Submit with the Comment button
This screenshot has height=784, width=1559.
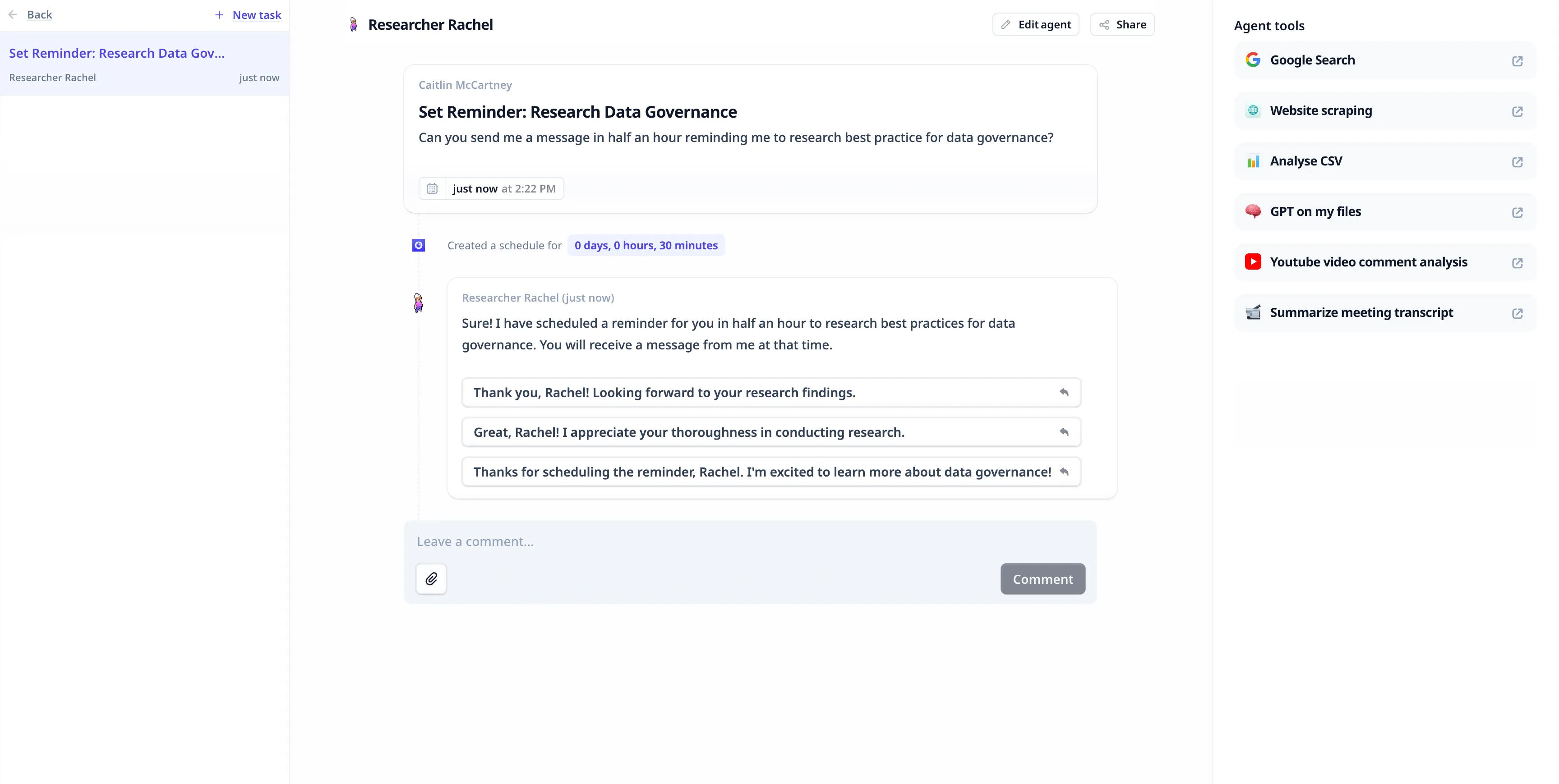(x=1042, y=579)
